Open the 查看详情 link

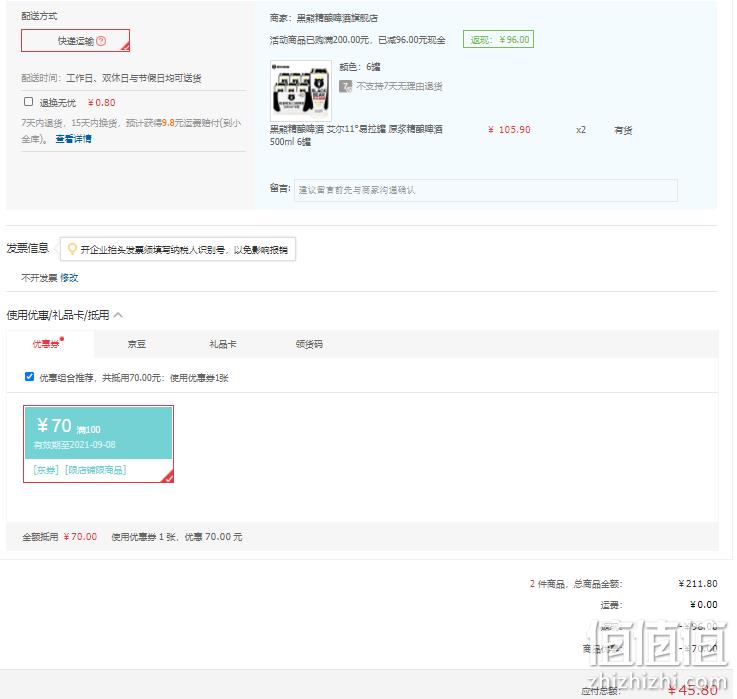point(73,139)
